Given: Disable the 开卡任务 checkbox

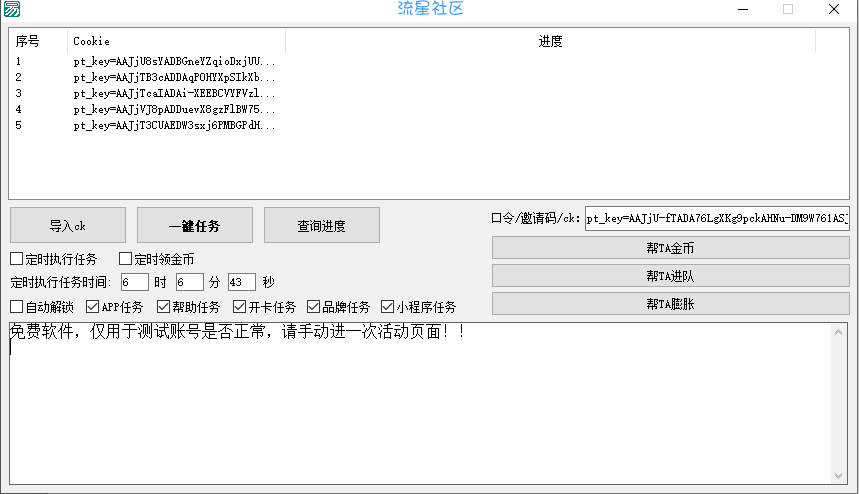Looking at the screenshot, I should (240, 307).
